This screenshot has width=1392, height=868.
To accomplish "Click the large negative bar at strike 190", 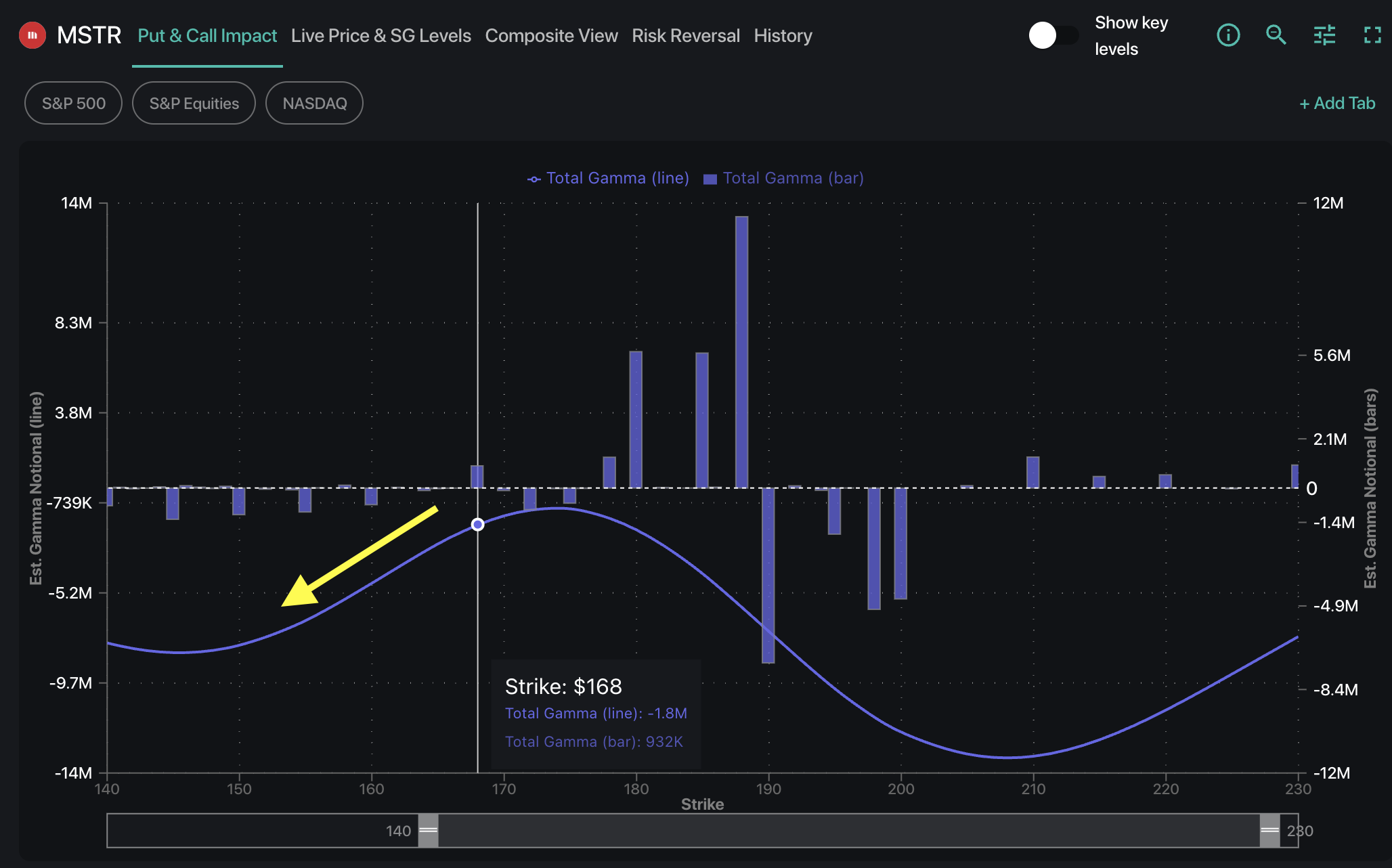I will coord(768,576).
